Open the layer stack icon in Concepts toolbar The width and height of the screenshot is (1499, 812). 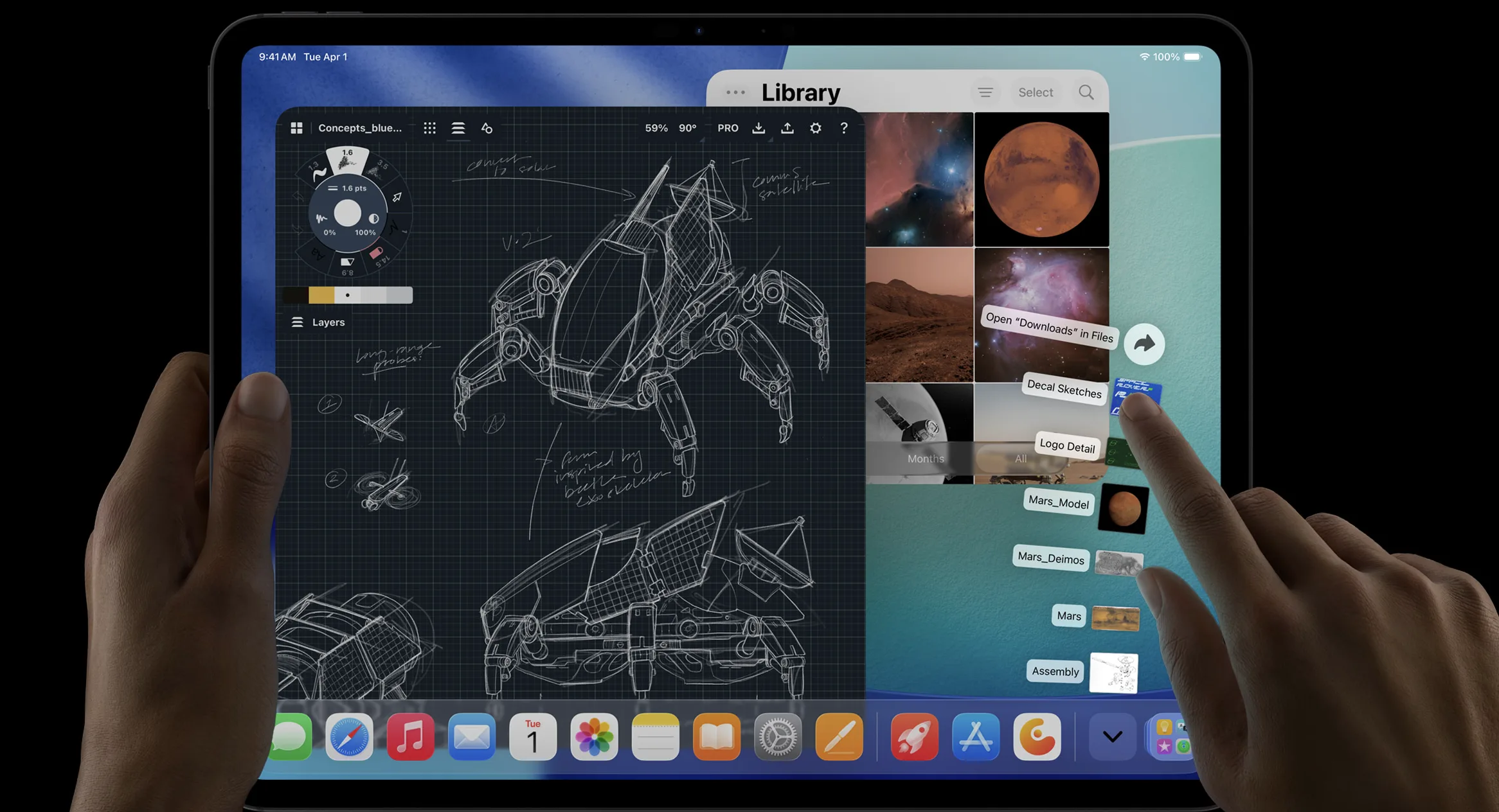458,127
